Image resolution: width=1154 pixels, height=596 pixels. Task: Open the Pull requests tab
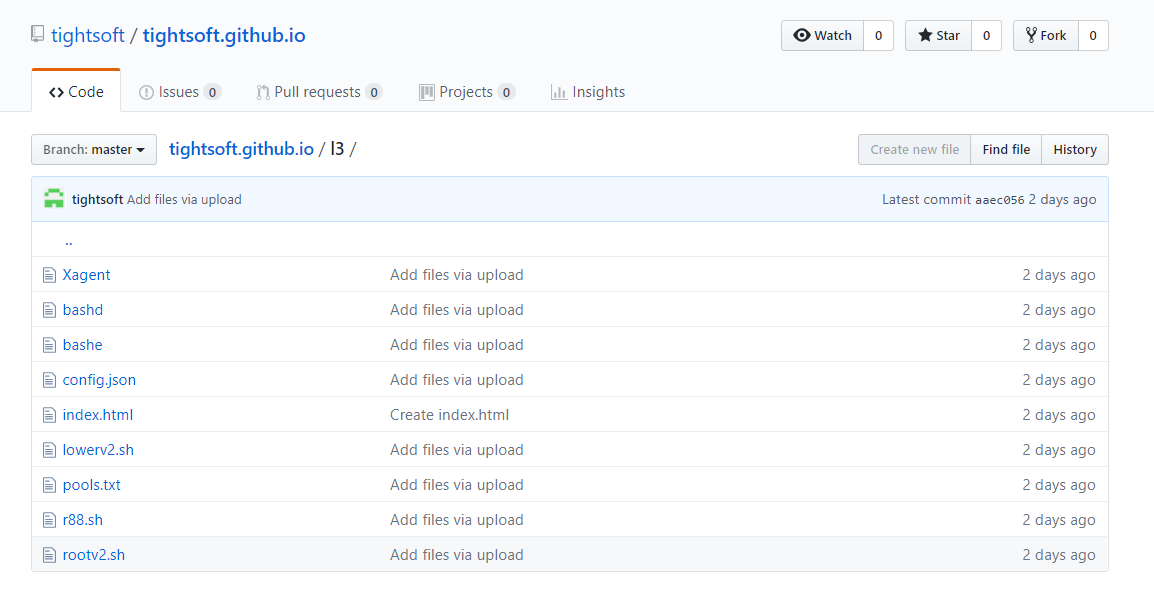pyautogui.click(x=319, y=92)
